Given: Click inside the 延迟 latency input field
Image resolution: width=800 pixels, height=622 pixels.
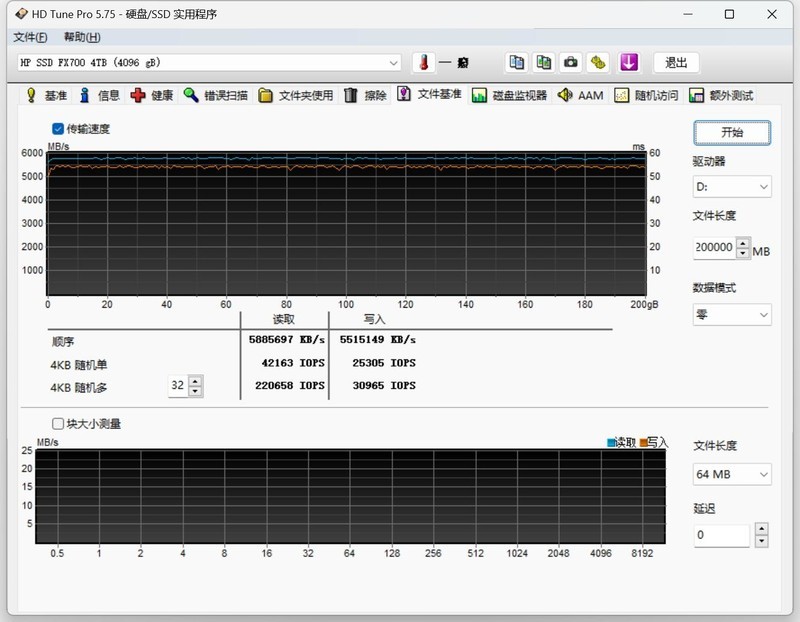Looking at the screenshot, I should [720, 535].
